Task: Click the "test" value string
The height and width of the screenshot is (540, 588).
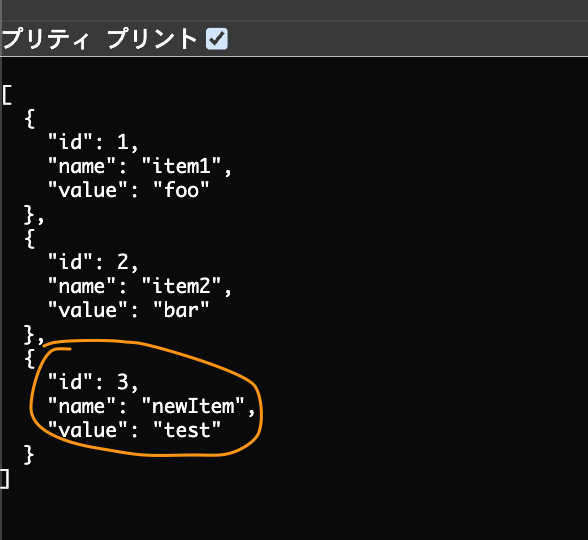Action: tap(187, 430)
